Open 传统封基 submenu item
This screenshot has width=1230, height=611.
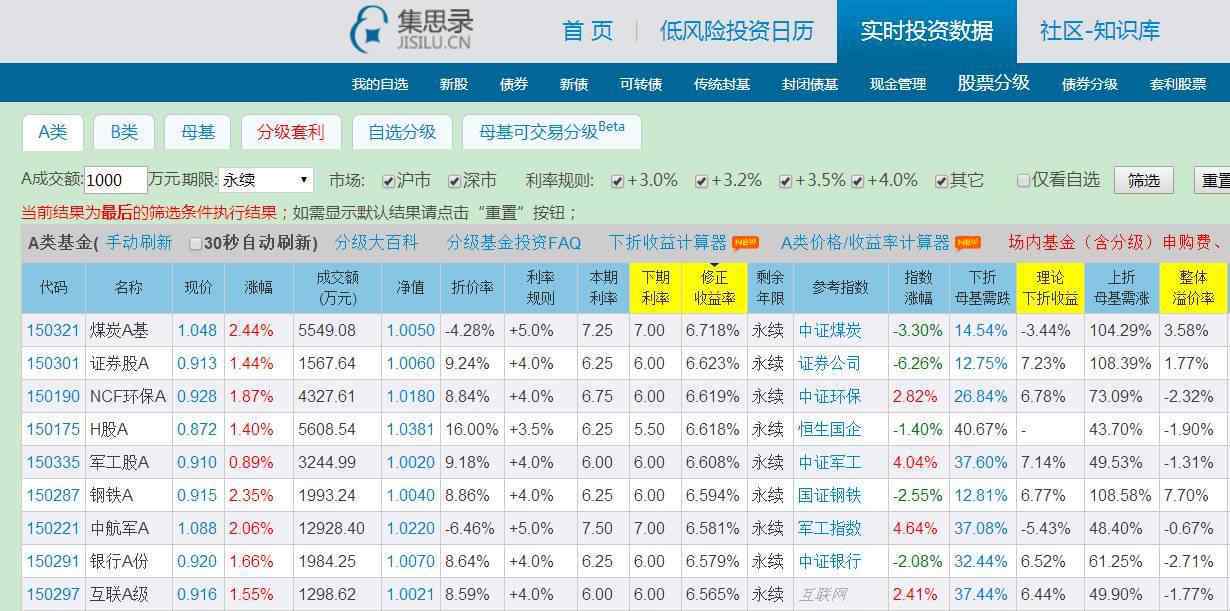[x=722, y=84]
